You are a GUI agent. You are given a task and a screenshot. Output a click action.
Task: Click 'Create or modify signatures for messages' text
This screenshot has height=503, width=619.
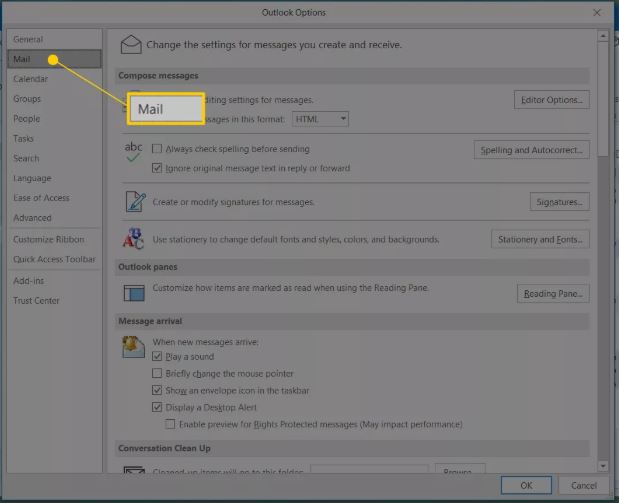pyautogui.click(x=233, y=202)
